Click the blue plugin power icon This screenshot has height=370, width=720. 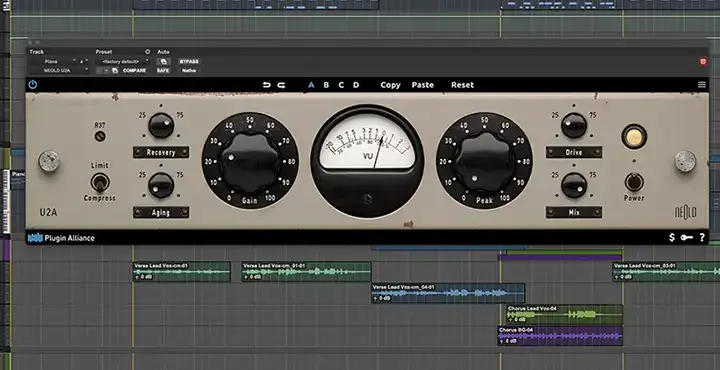pos(33,85)
